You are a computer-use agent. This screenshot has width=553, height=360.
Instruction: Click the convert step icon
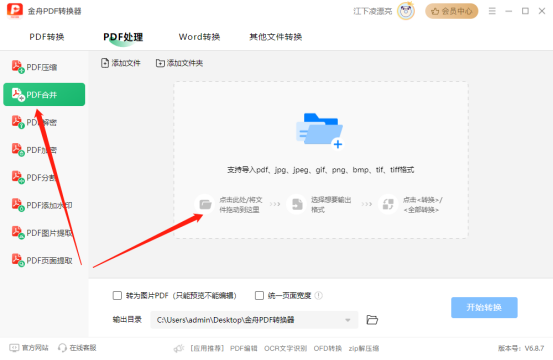coord(388,204)
